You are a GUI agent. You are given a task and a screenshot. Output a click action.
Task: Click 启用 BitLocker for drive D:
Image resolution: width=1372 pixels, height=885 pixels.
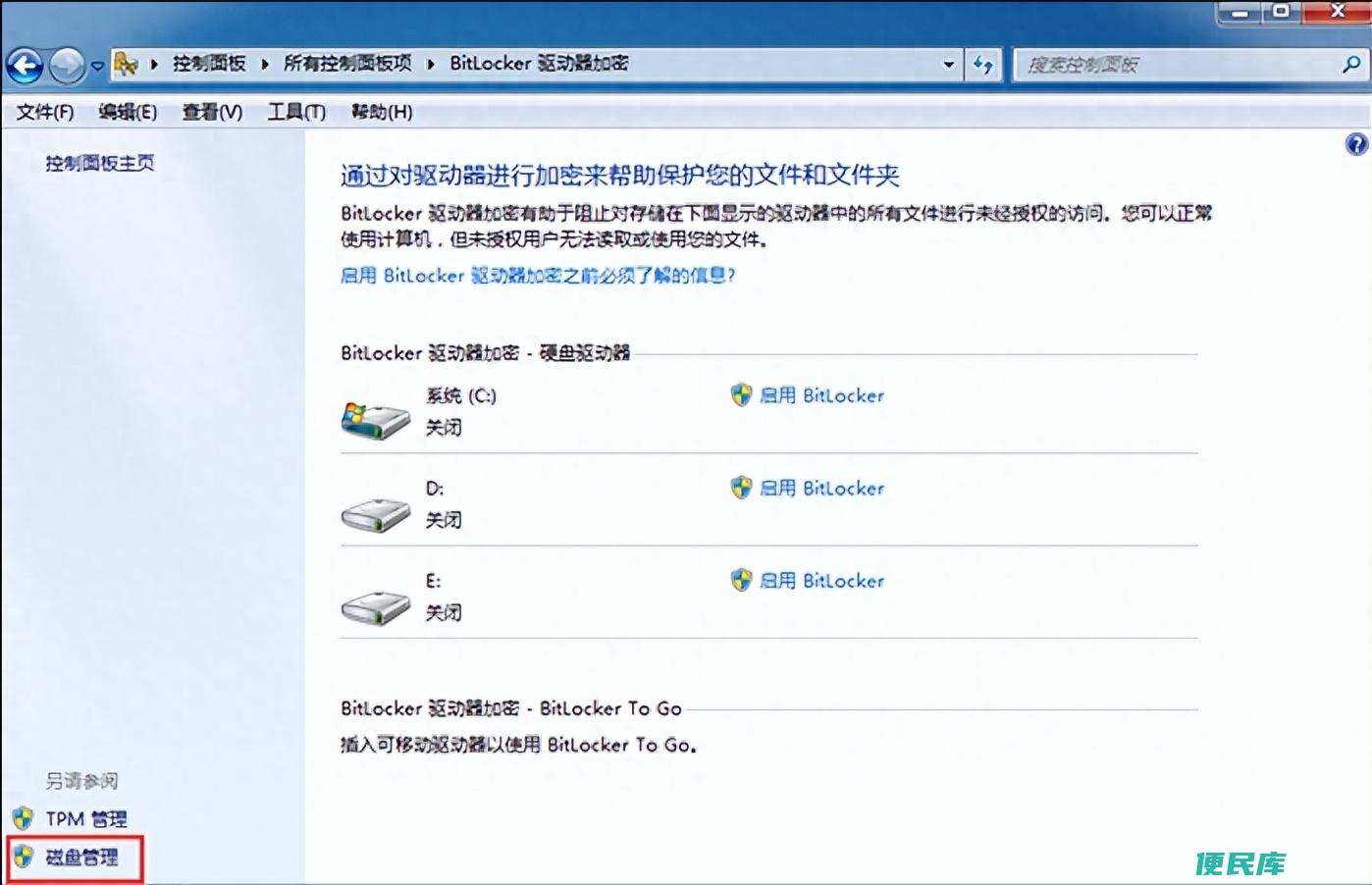tap(821, 488)
